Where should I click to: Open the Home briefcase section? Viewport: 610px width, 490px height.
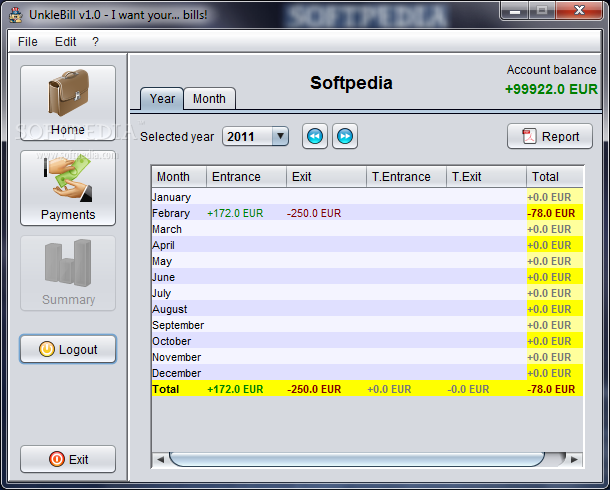tap(68, 103)
